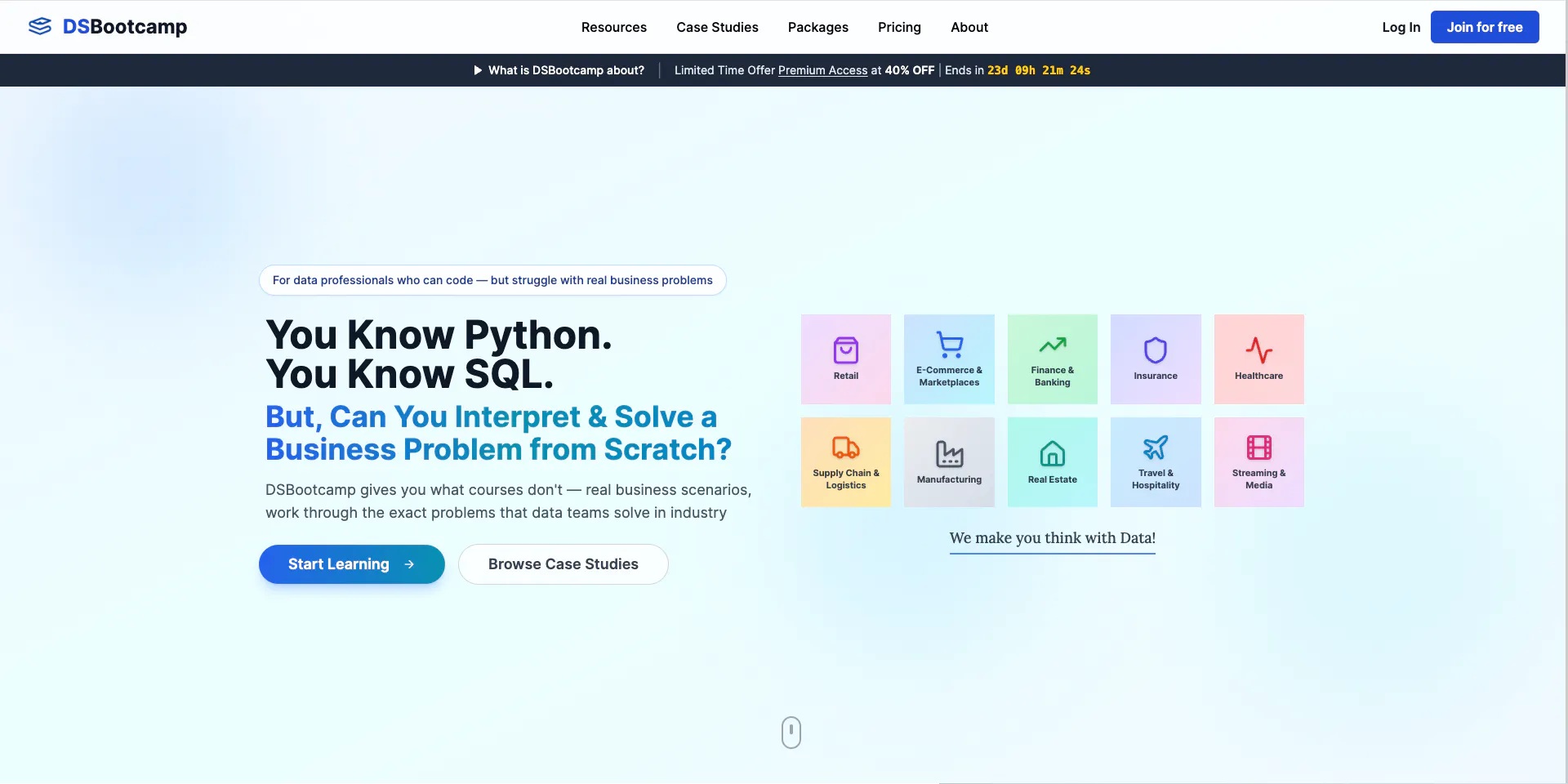The height and width of the screenshot is (784, 1568).
Task: Click the 'For data professionals who can code' pill
Action: click(492, 280)
